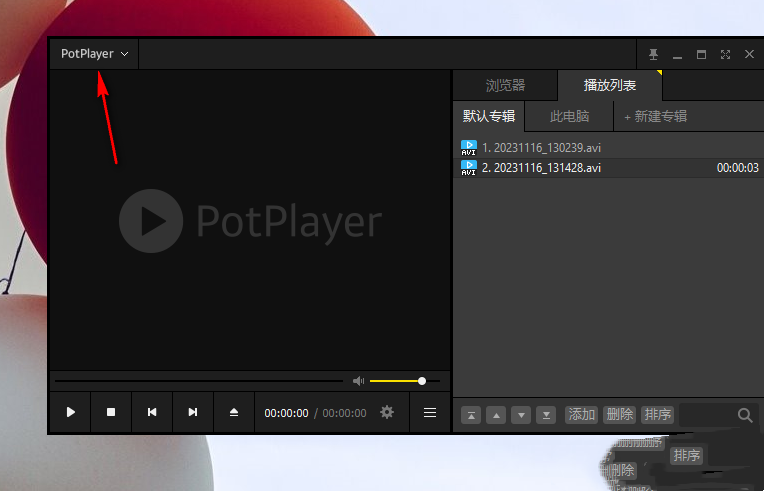Select playlist item 20231116_130239.avi
Screen dimensions: 764x491
609,148
